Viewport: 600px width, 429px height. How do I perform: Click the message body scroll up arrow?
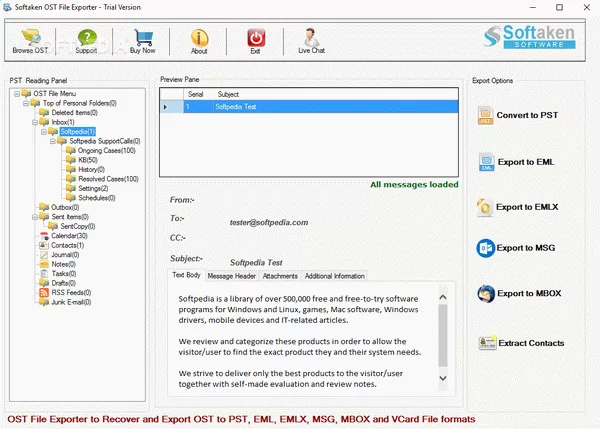443,297
